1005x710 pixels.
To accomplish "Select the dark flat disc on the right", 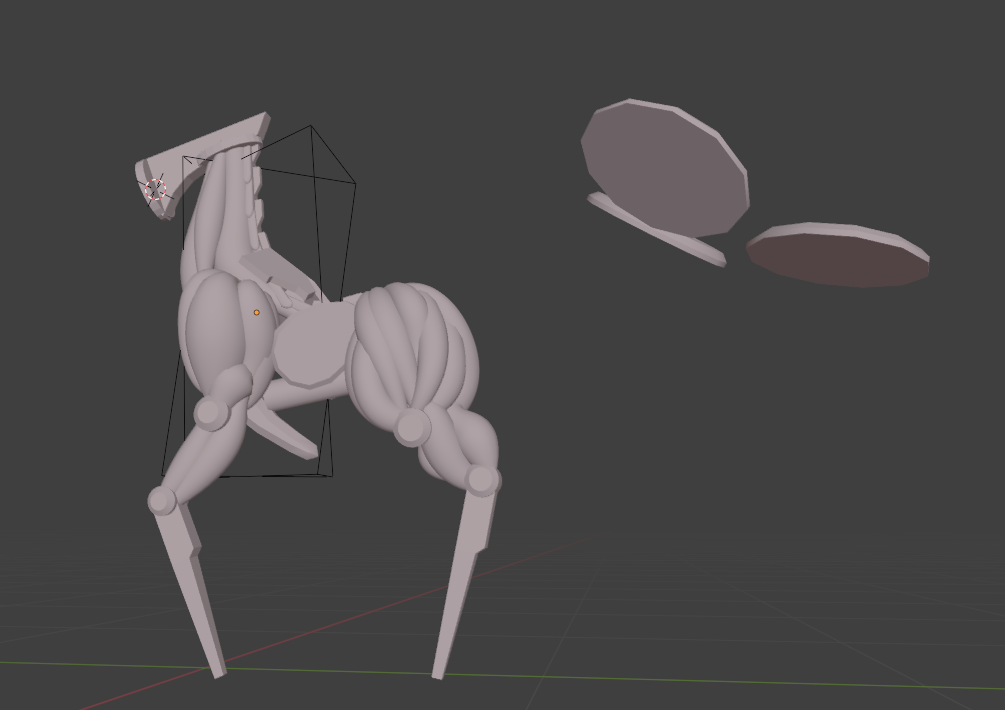I will click(838, 255).
